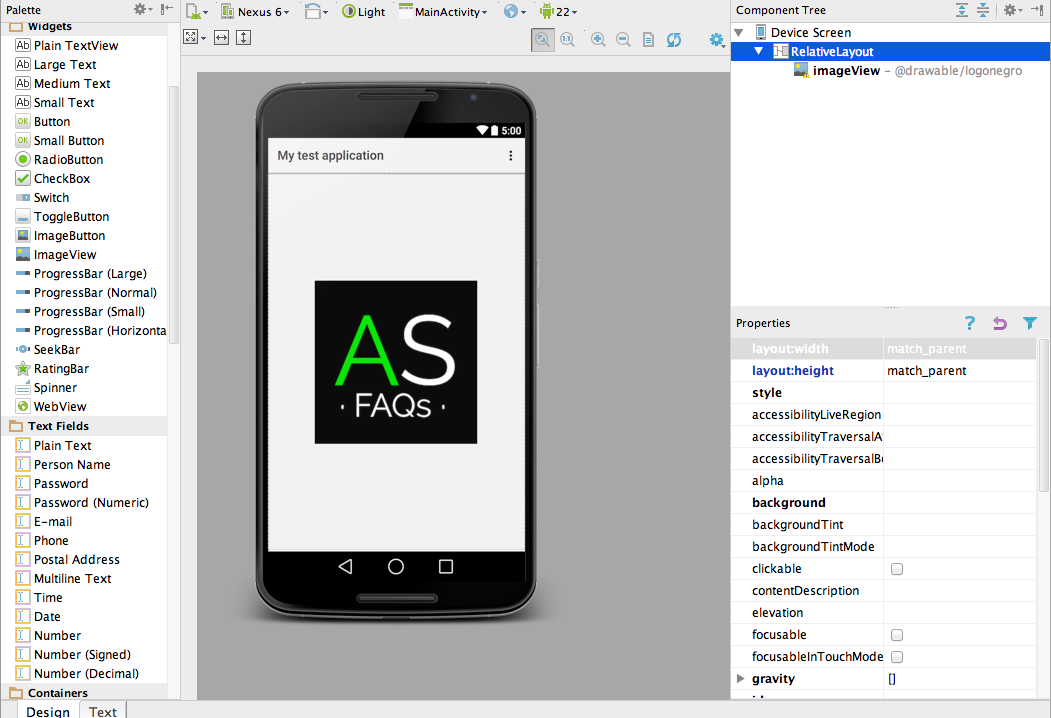Screen dimensions: 1051x718
Task: Click the filter icon in the Properties panel
Action: [1030, 323]
